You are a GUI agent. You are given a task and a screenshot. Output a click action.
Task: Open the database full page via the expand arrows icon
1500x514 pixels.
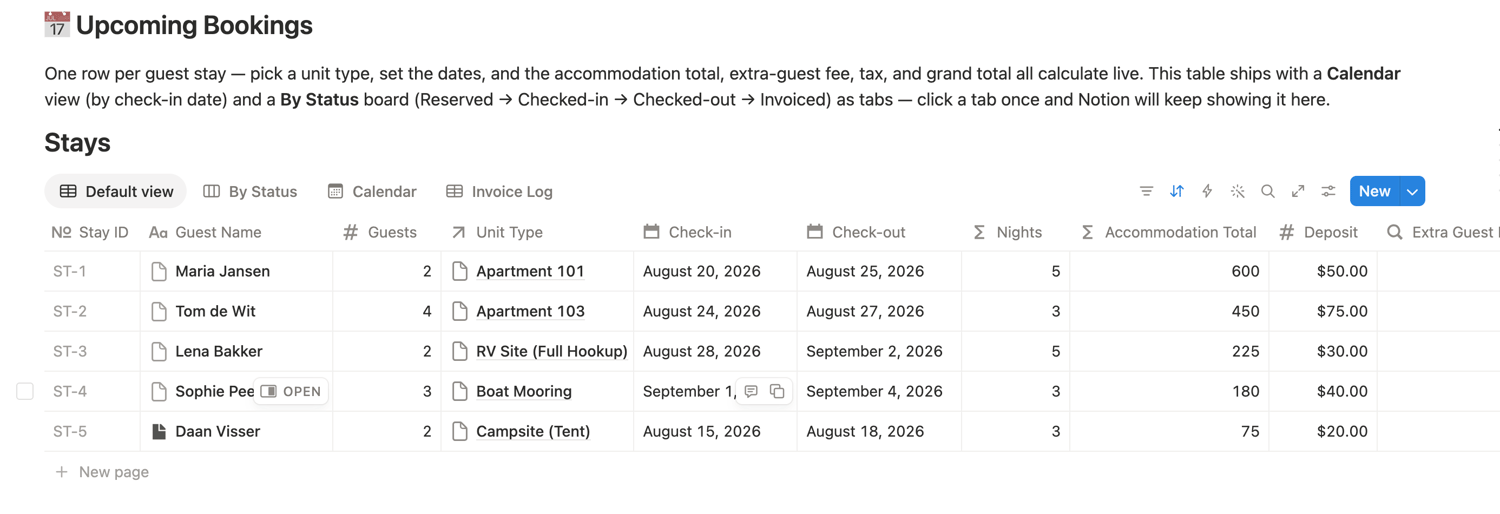tap(1298, 191)
